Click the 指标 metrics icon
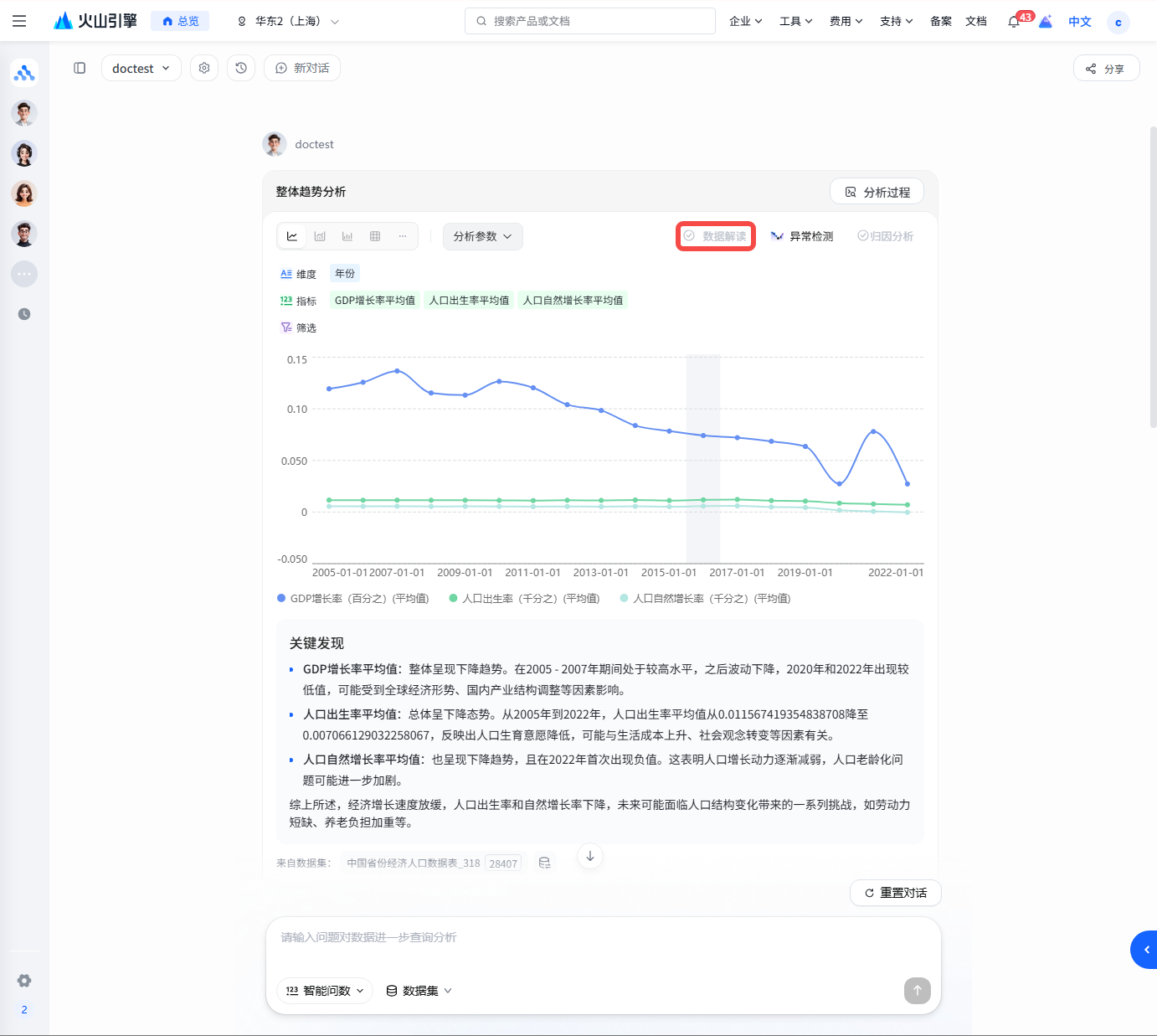This screenshot has height=1036, width=1157. pos(286,301)
